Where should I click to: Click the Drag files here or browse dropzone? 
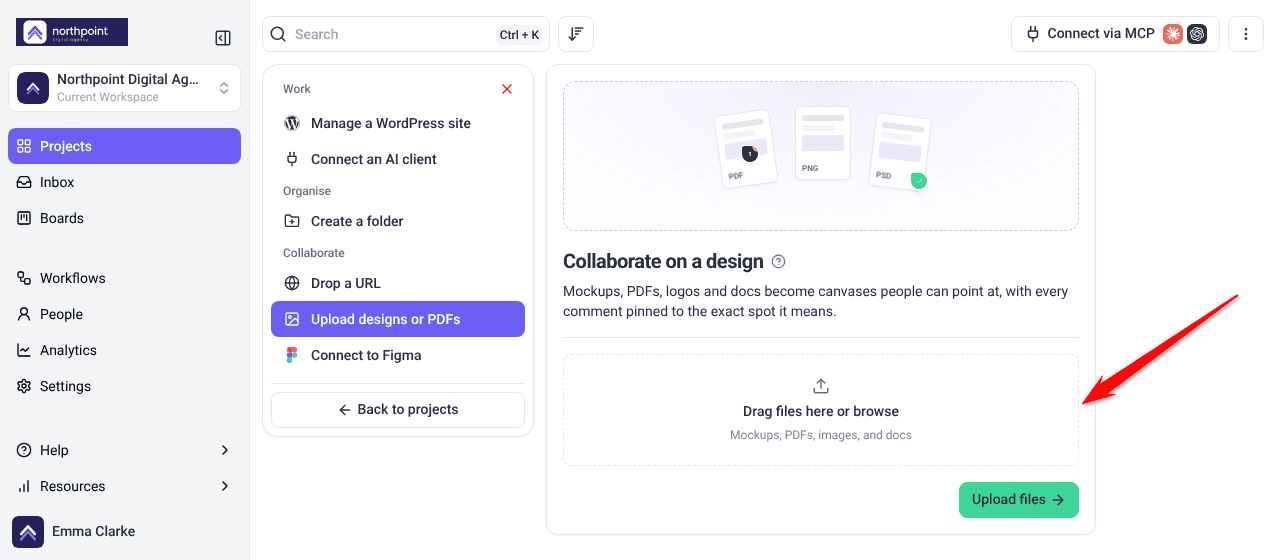coord(821,410)
